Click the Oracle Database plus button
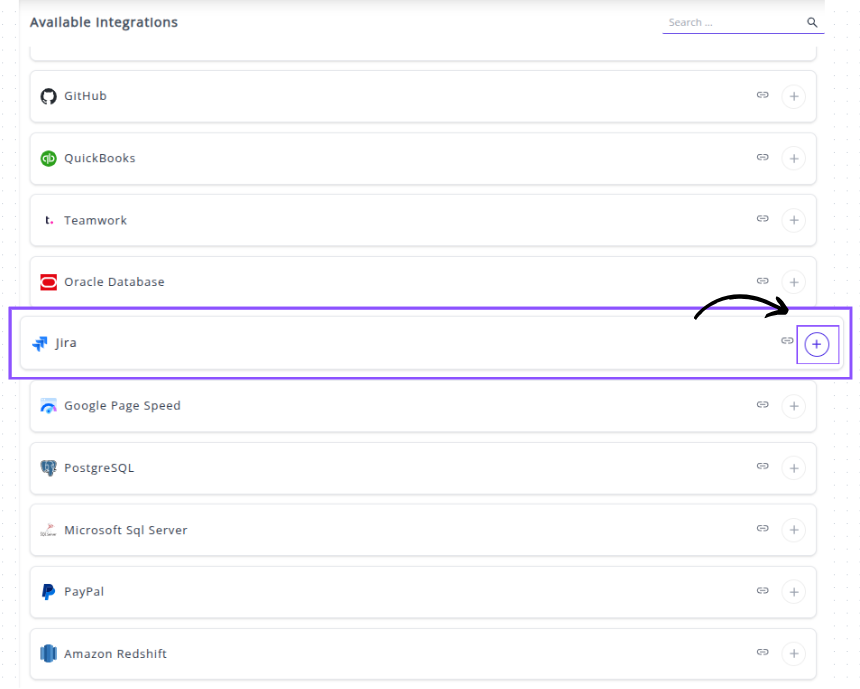This screenshot has height=689, width=860. pyautogui.click(x=793, y=282)
